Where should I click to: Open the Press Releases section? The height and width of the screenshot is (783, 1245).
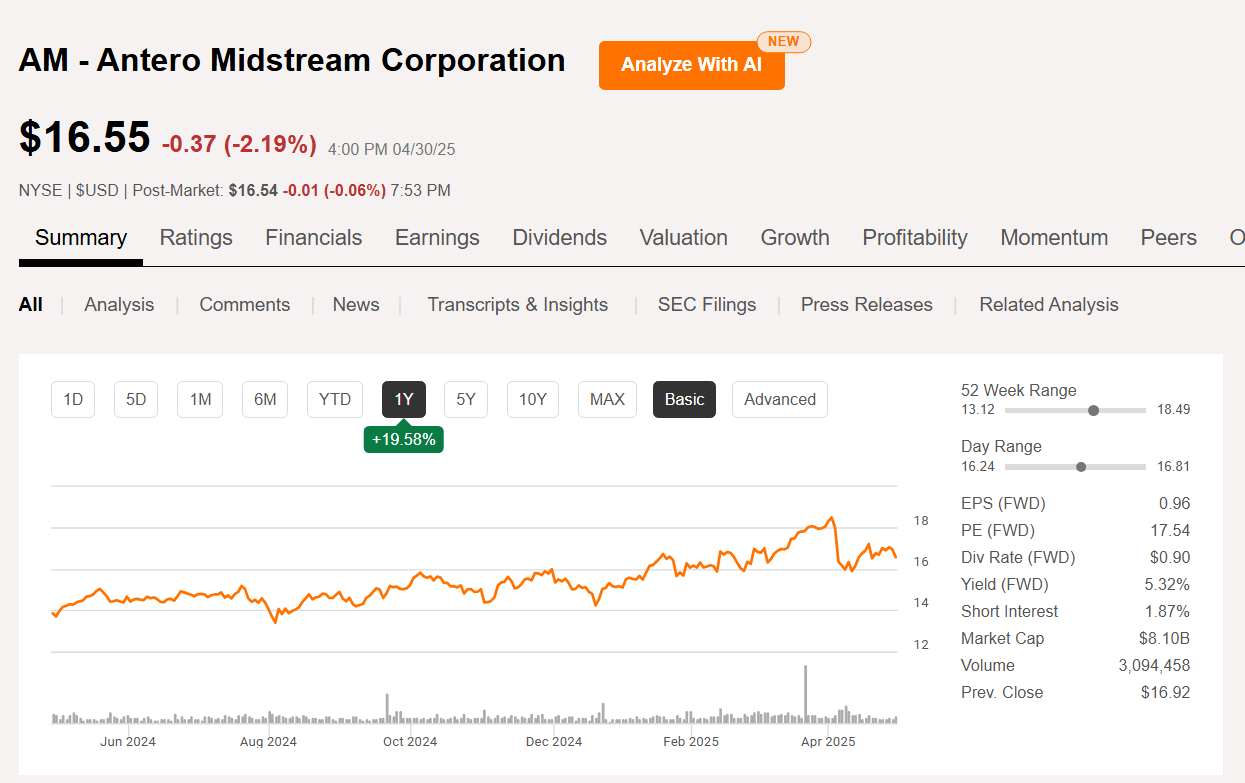pos(866,304)
